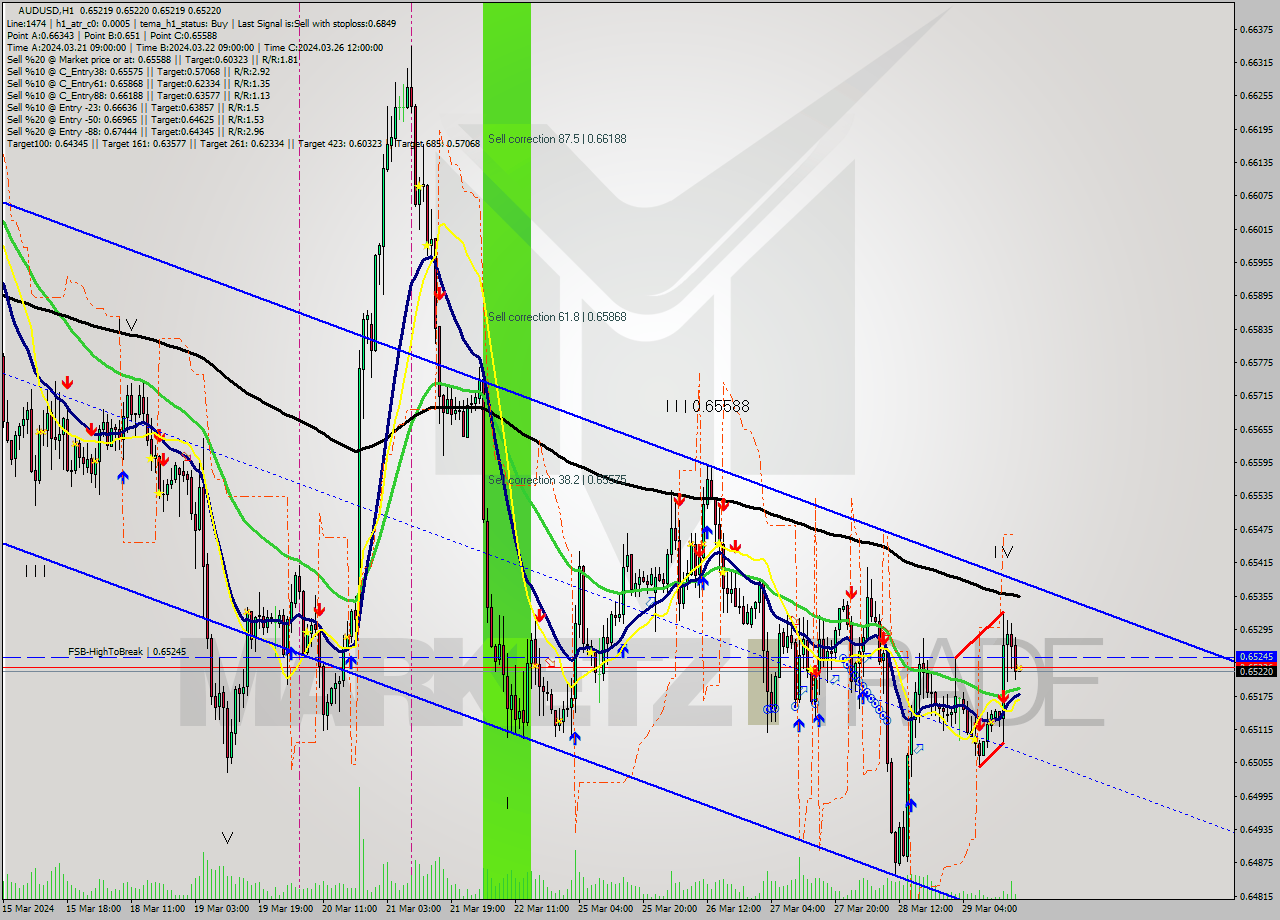1280x920 pixels.
Task: Click the '15 Mar 2024' date label
Action: (29, 909)
